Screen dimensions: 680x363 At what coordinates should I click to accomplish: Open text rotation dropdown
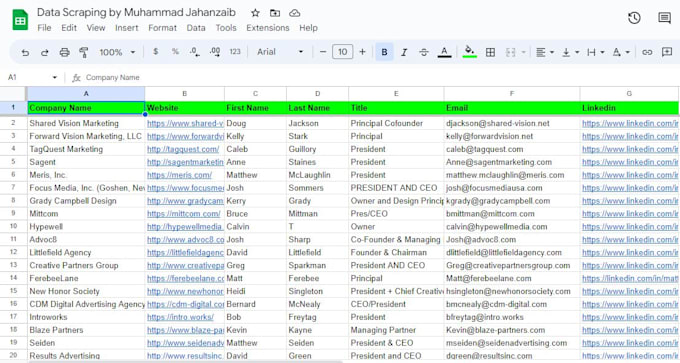tap(621, 52)
